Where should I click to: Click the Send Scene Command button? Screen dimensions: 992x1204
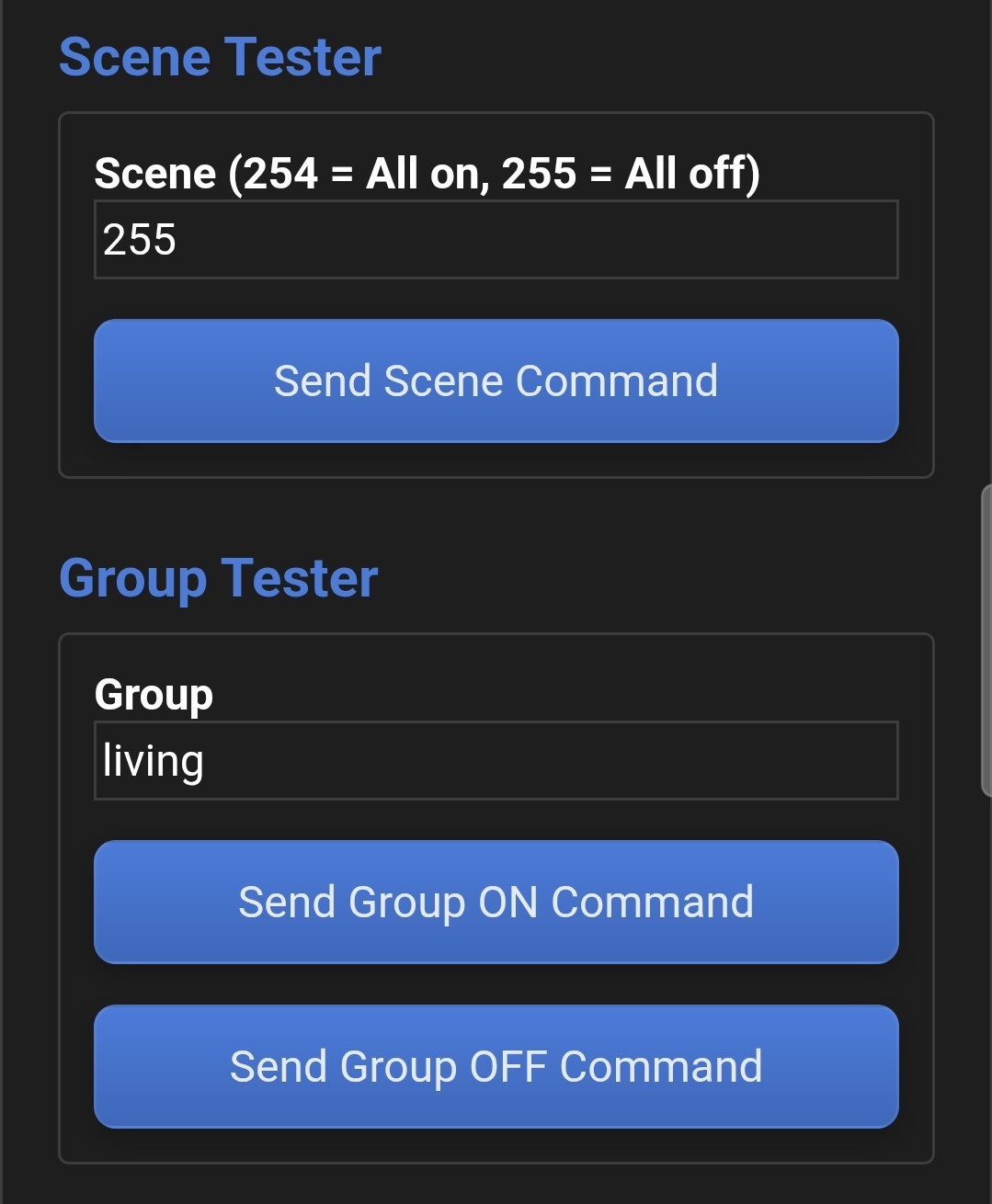pos(496,381)
